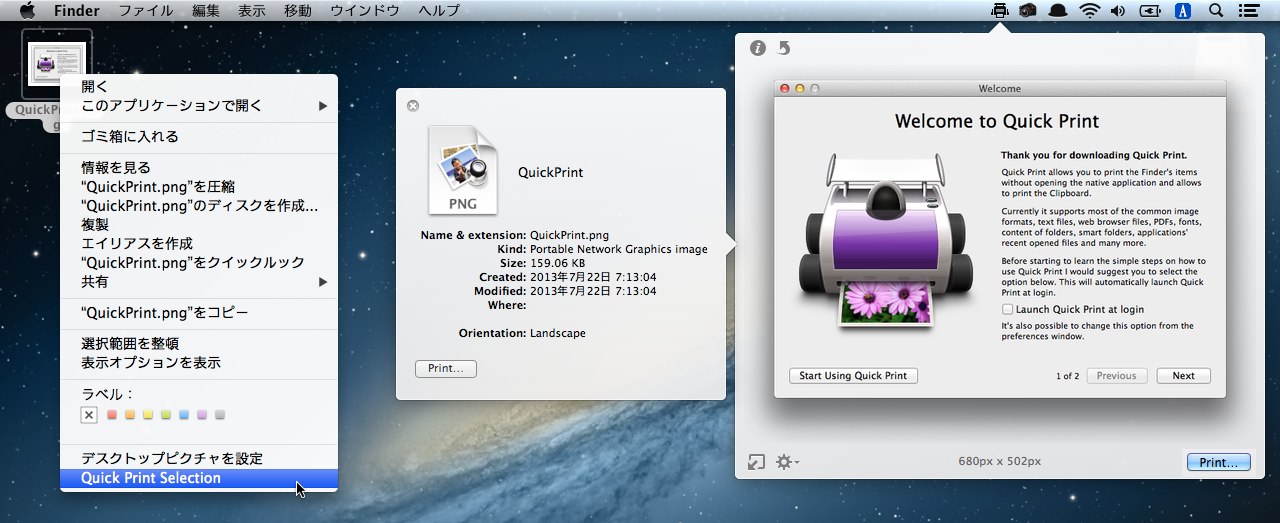The width and height of the screenshot is (1280, 523).
Task: Expand the このアプリケーションで開く submenu
Action: pyautogui.click(x=199, y=106)
